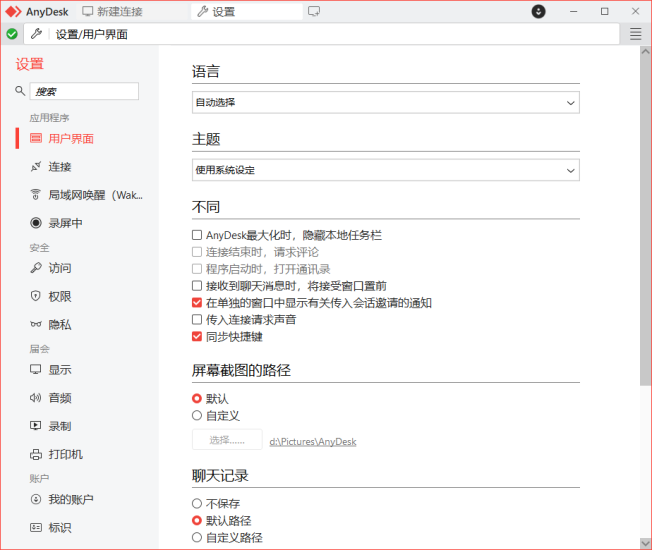The height and width of the screenshot is (550, 652).
Task: Enable 接收到聊天消息时将接受窗口置前 checkbox
Action: [197, 286]
